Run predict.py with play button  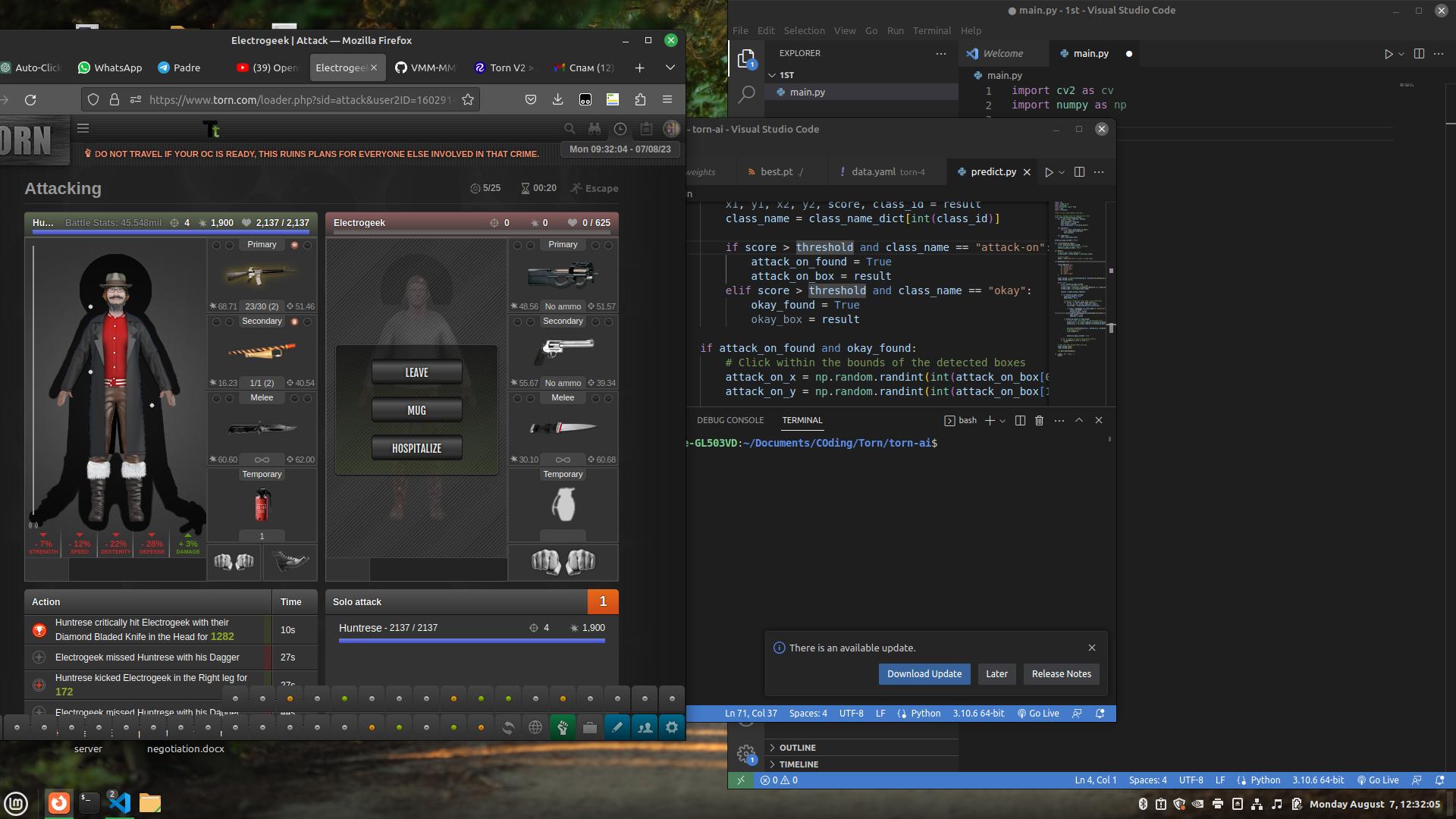click(x=1050, y=172)
